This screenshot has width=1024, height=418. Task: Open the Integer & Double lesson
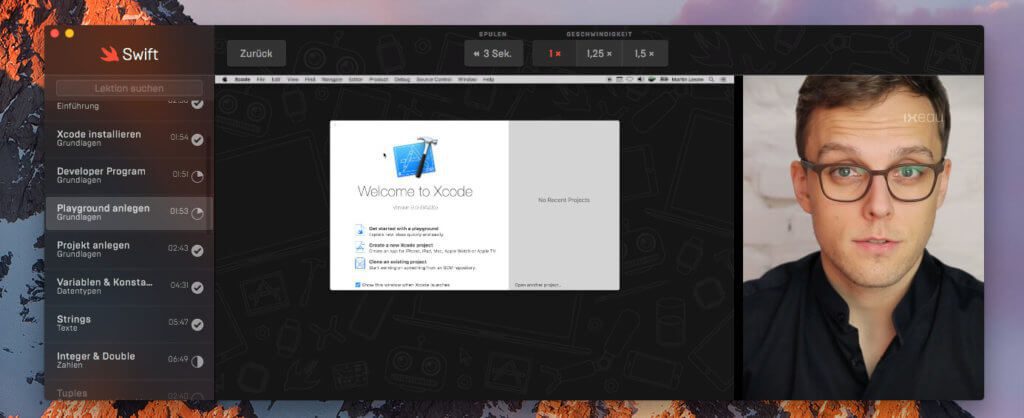coord(129,361)
